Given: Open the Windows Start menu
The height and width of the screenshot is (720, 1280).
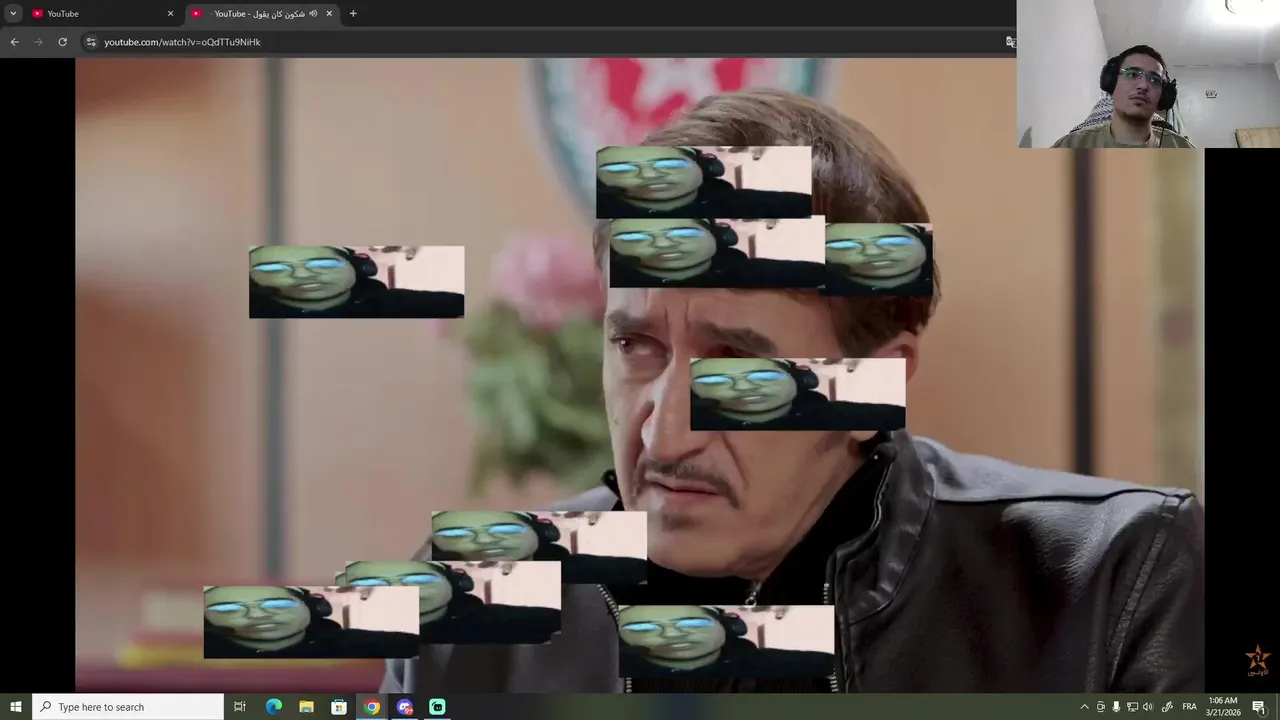Looking at the screenshot, I should (16, 707).
